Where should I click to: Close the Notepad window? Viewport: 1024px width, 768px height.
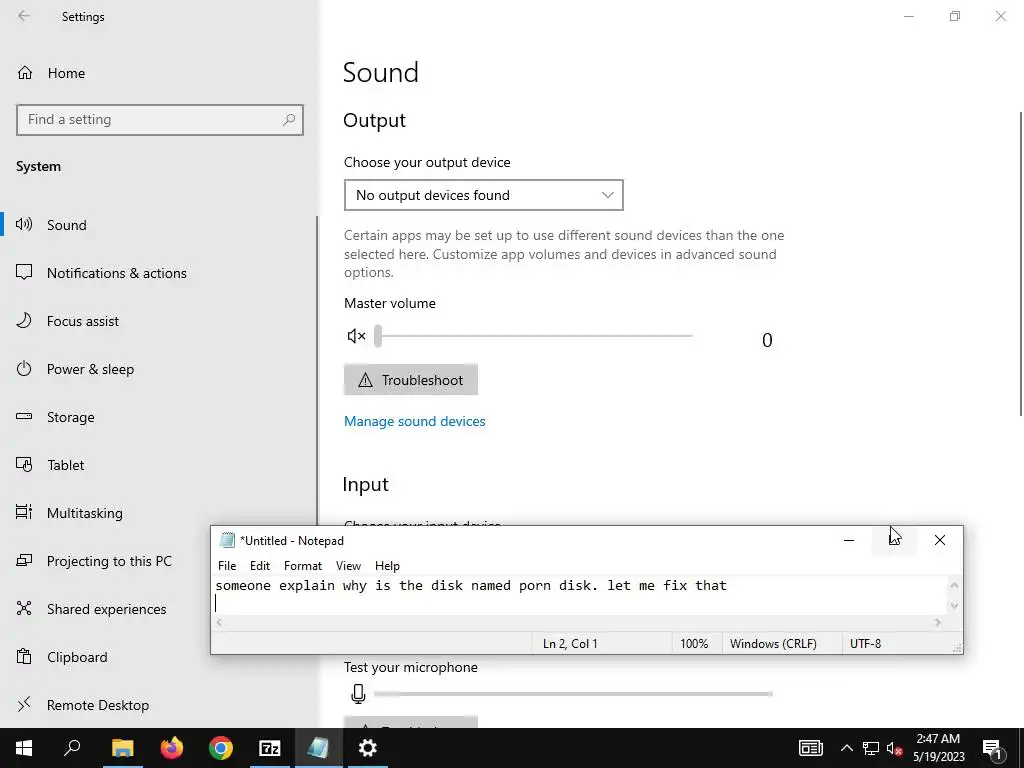point(940,540)
